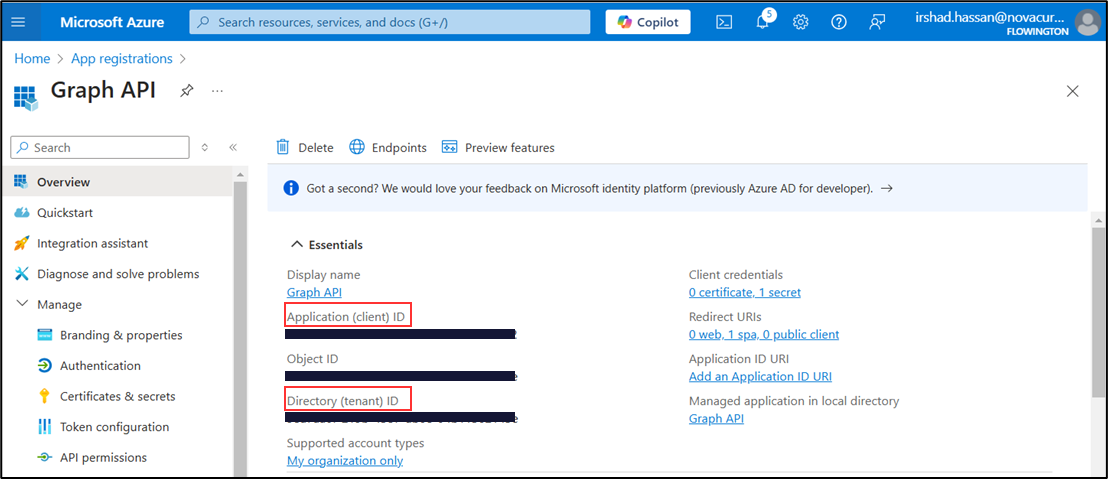
Task: Toggle expand/collapse all menu groups
Action: point(205,148)
